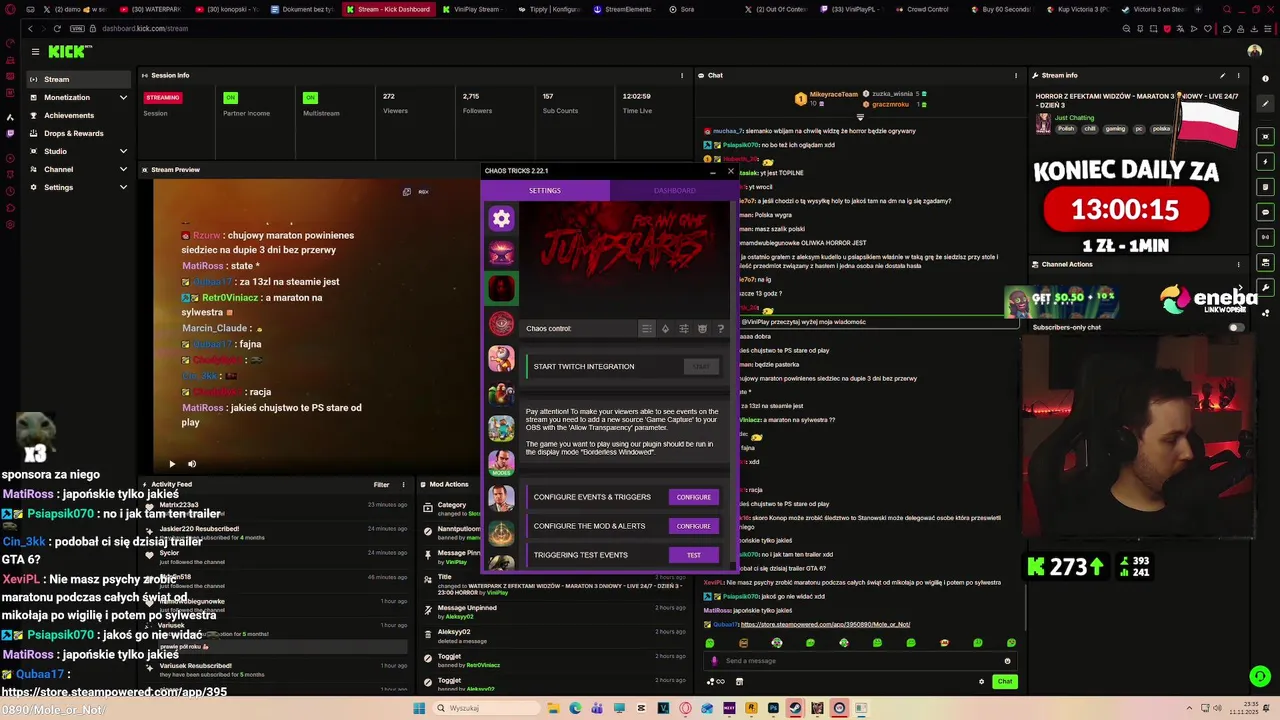Open Session Info panel three-dot menu
Screen dimensions: 1280x720
pos(682,75)
